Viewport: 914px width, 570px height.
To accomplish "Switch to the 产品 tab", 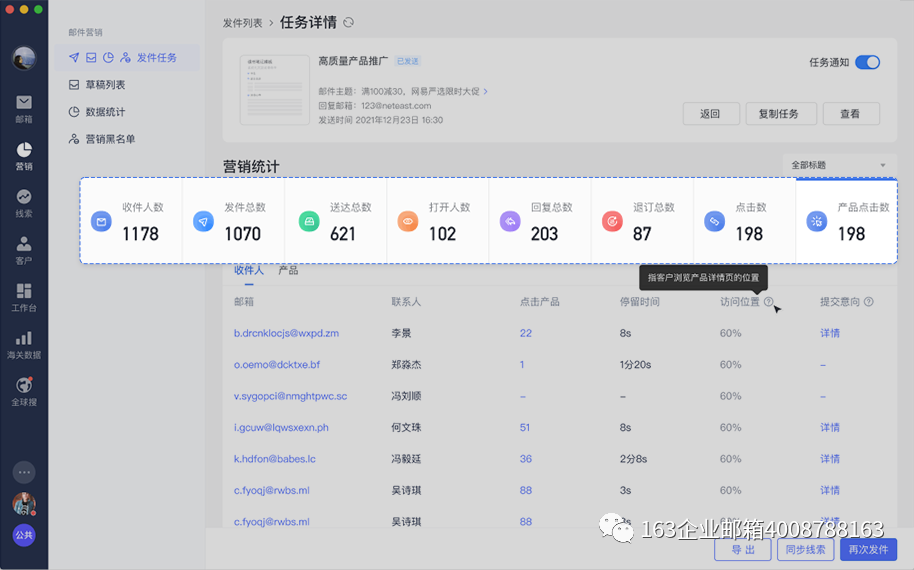I will tap(288, 270).
